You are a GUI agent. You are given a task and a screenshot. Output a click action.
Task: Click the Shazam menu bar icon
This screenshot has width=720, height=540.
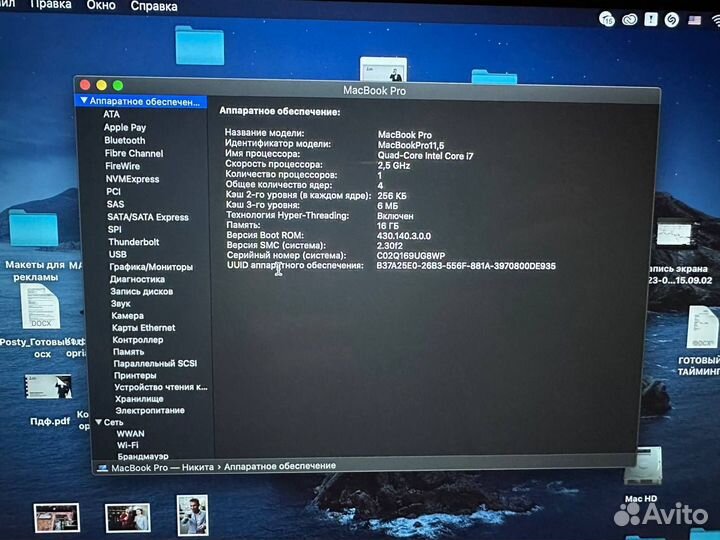coord(671,20)
